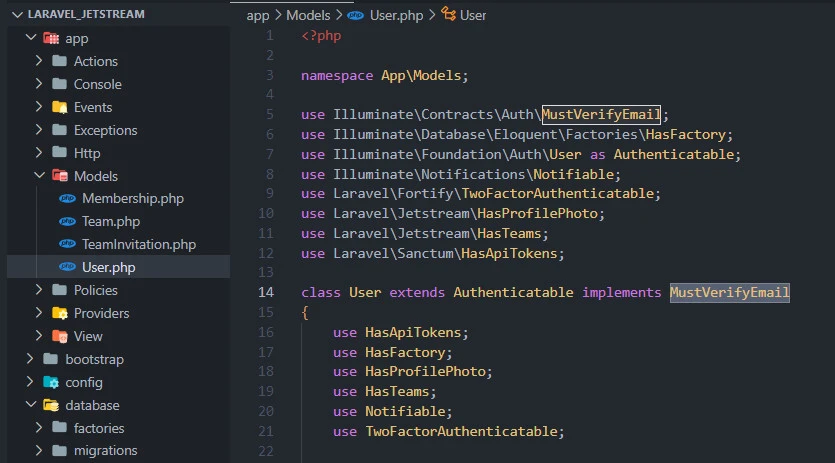Click the PHP icon beside TeamInvitation.php
The image size is (835, 463).
pos(67,245)
